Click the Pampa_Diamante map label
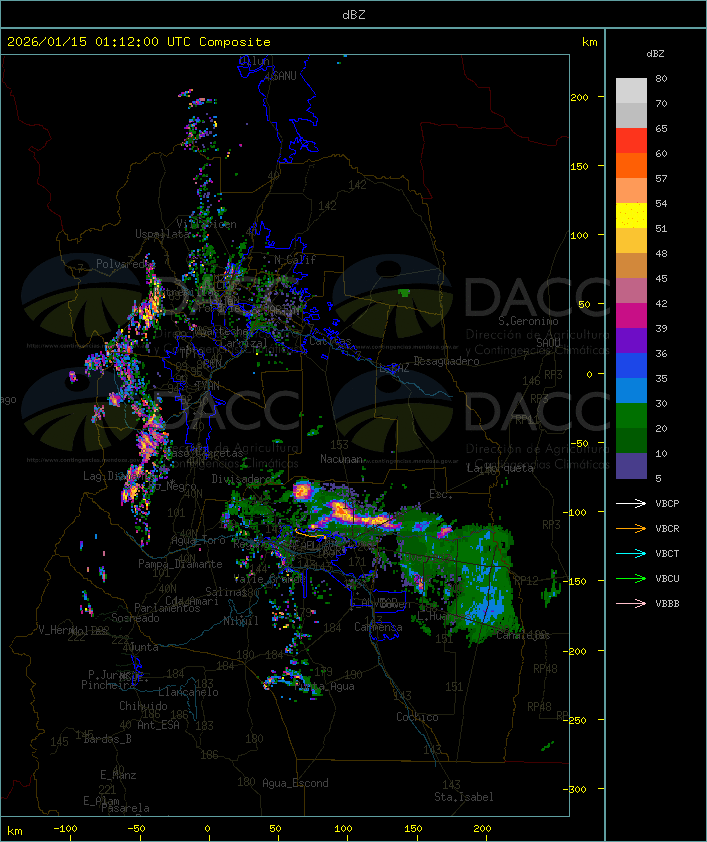Screen dimensions: 707x842 click(x=180, y=564)
